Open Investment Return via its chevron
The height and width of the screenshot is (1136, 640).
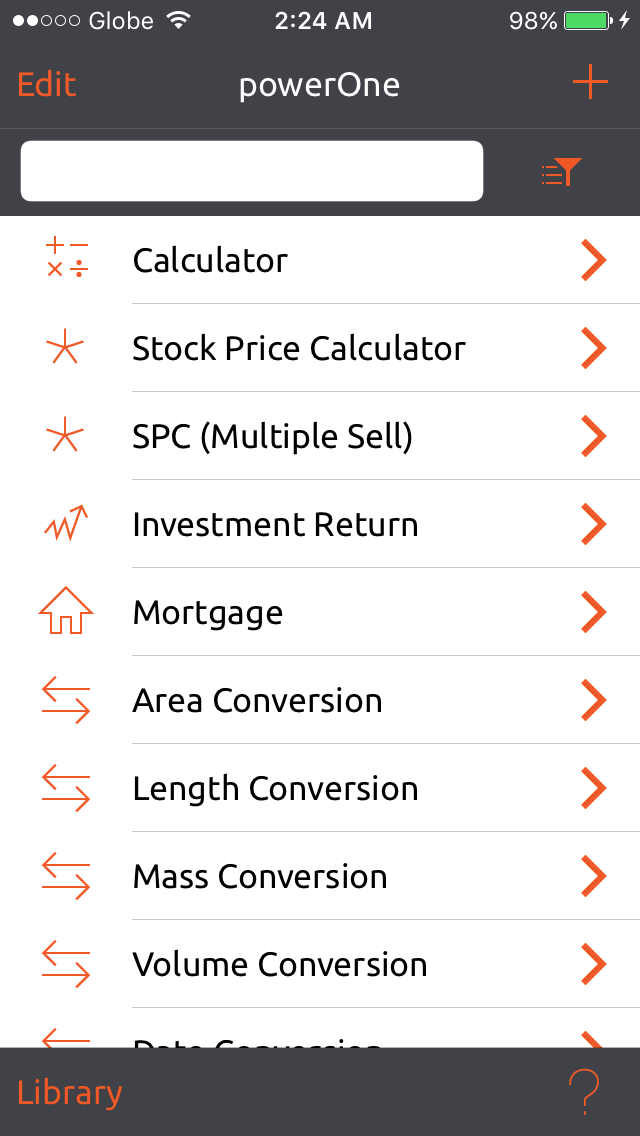pyautogui.click(x=592, y=524)
